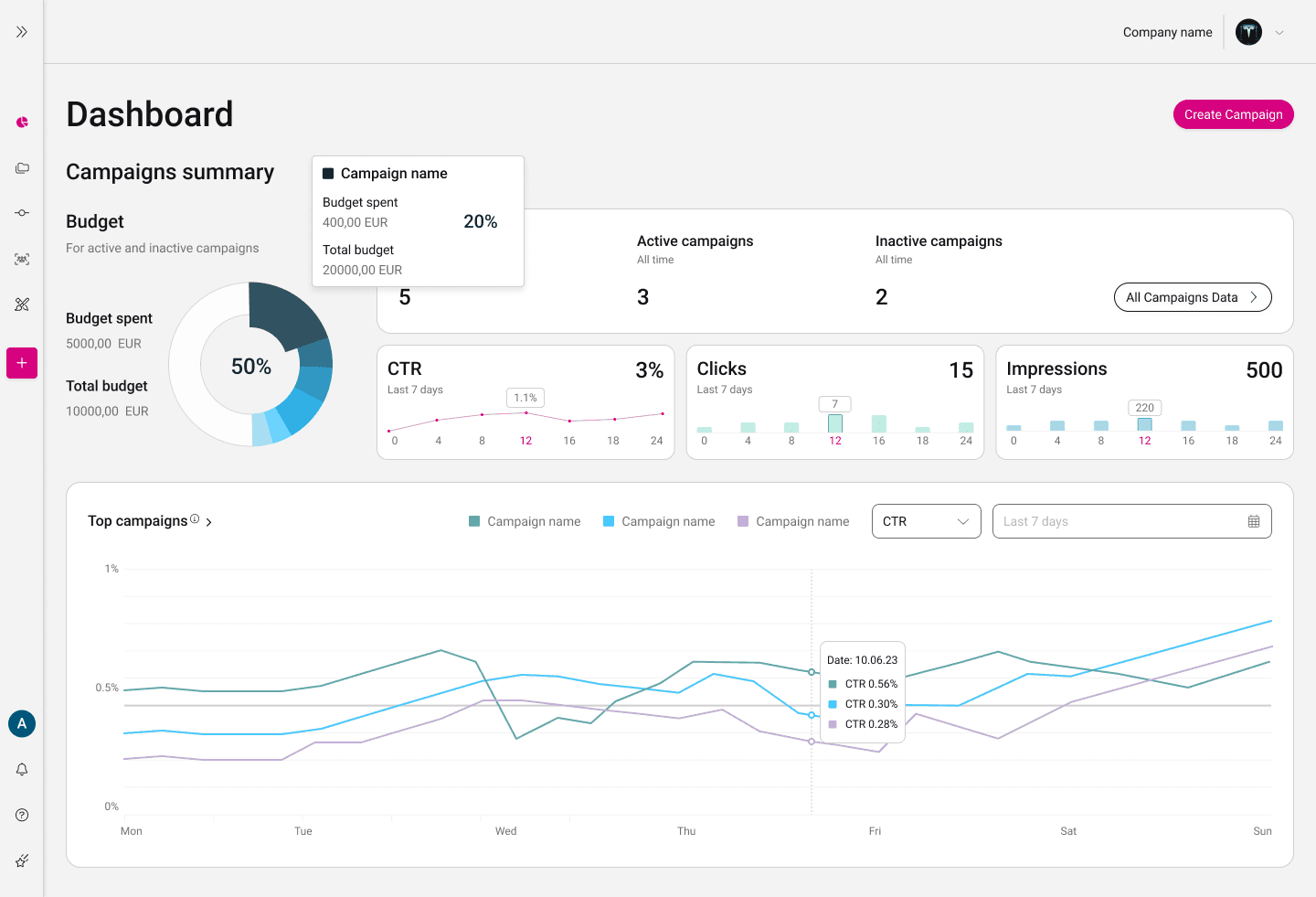Toggle the blue Campaign name legend series
This screenshot has height=897, width=1316.
659,521
